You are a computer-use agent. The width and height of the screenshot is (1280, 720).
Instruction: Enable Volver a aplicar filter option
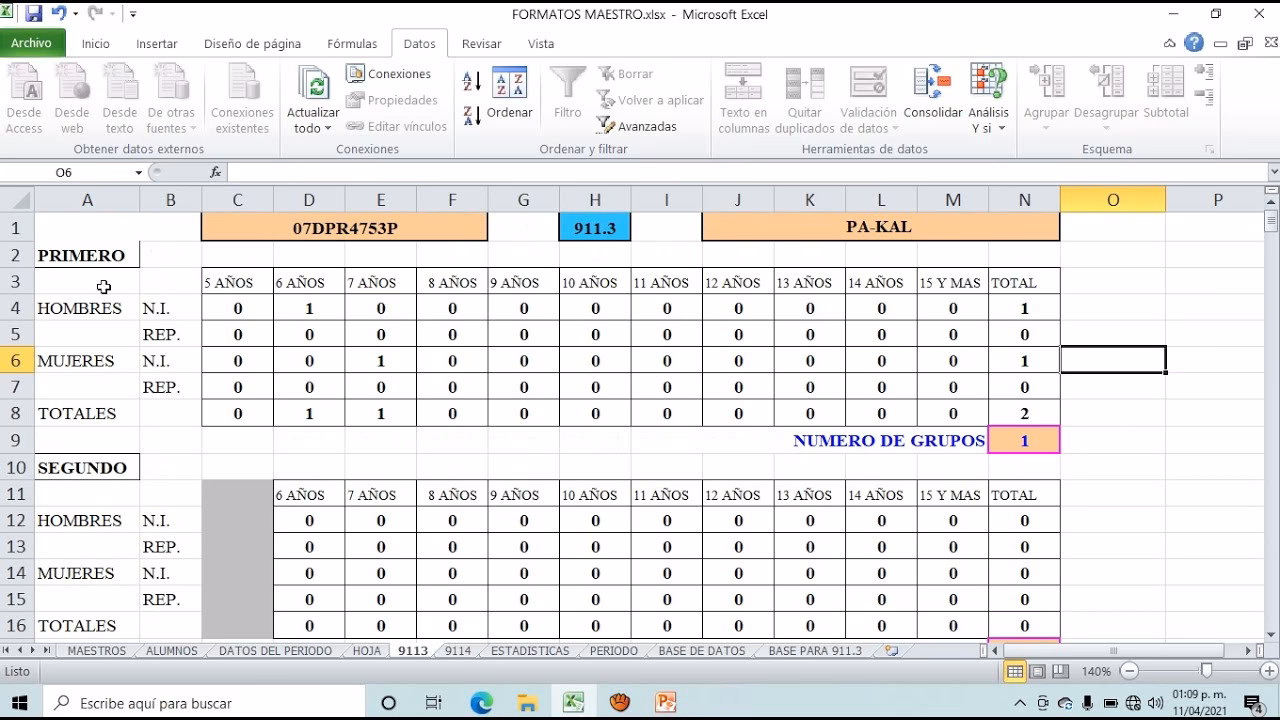[651, 102]
